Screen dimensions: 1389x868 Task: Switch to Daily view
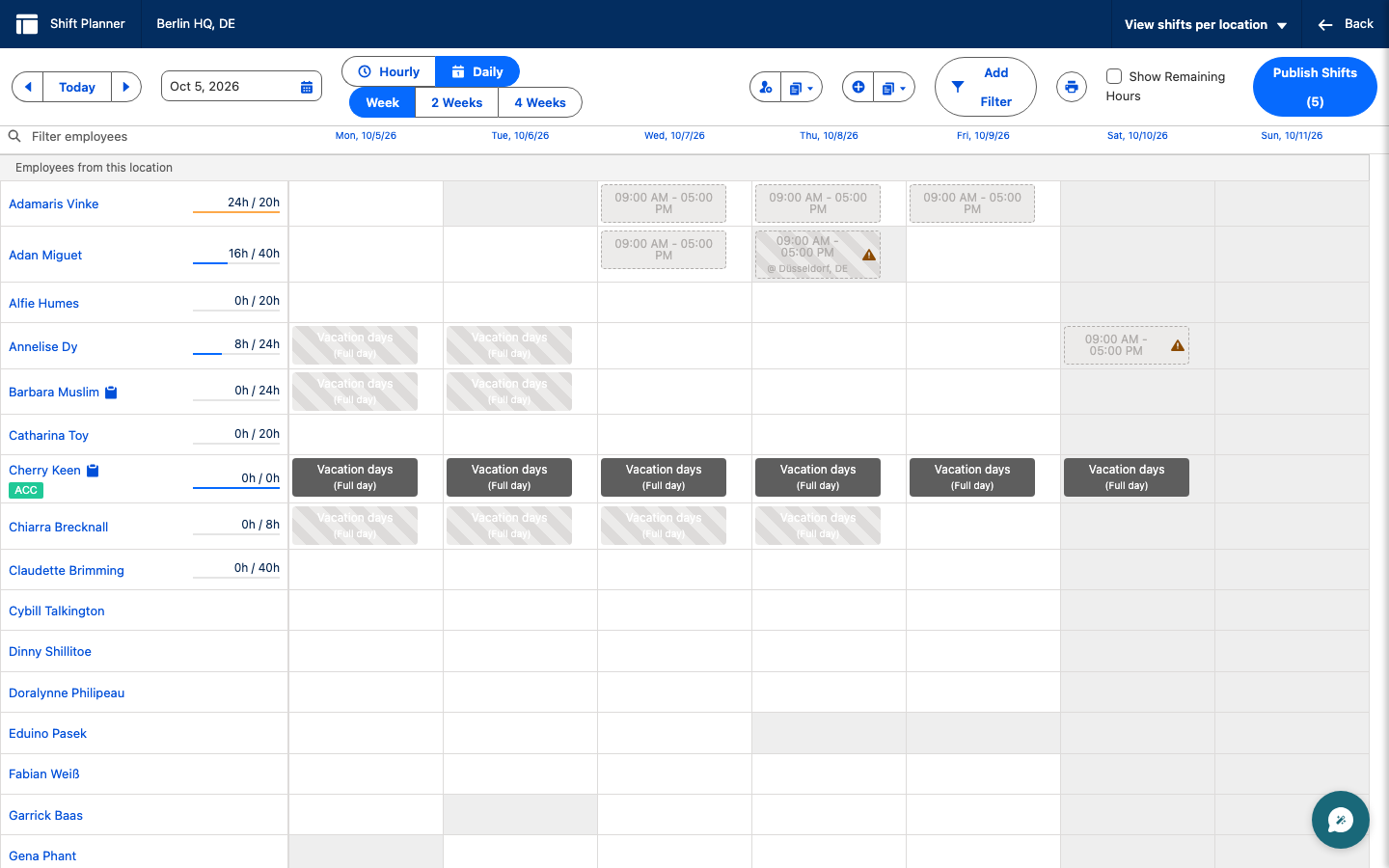click(x=477, y=71)
